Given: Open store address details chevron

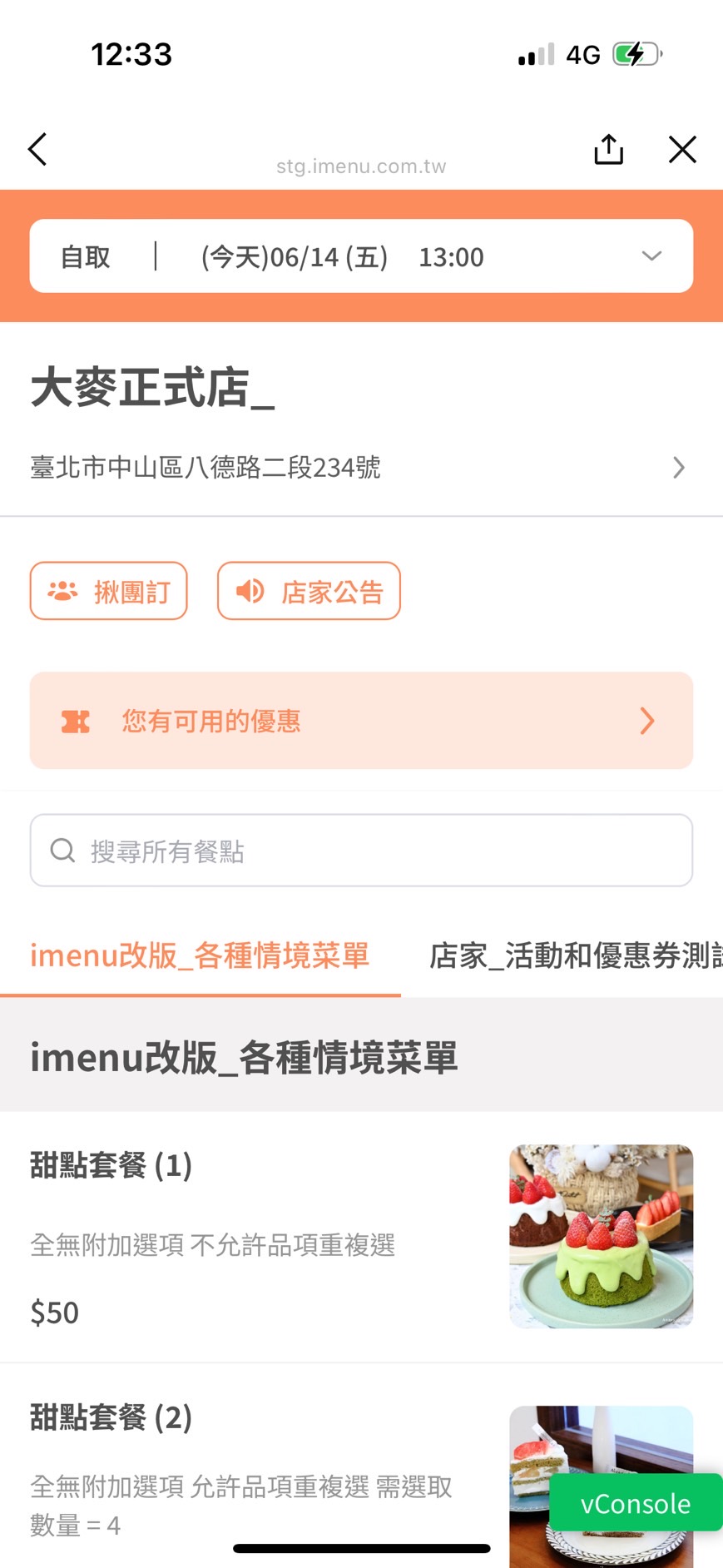Looking at the screenshot, I should 679,468.
